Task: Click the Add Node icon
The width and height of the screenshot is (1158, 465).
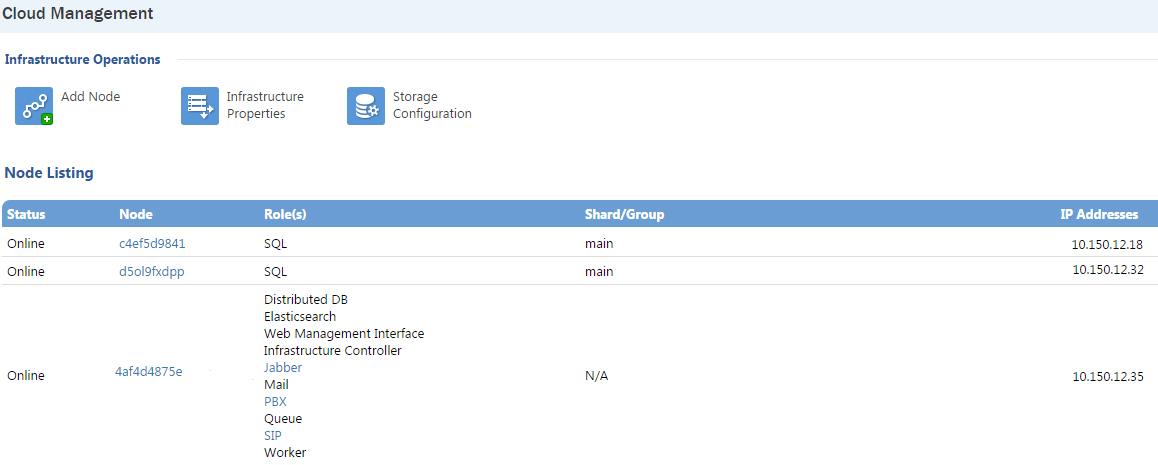Action: 34,106
